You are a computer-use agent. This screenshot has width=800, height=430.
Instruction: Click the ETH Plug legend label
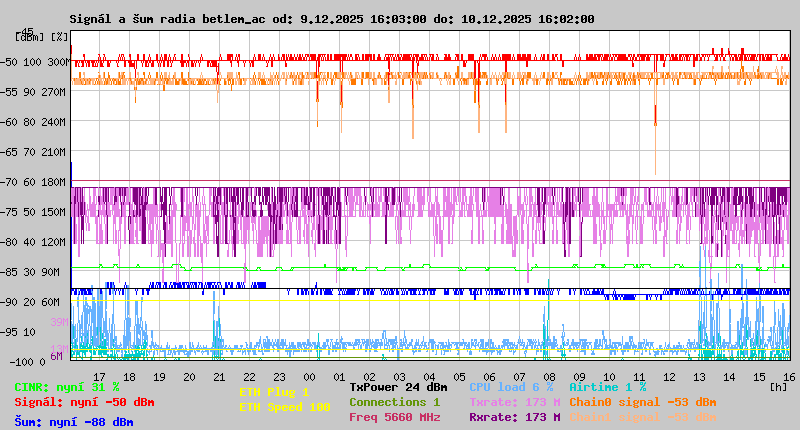pyautogui.click(x=274, y=392)
